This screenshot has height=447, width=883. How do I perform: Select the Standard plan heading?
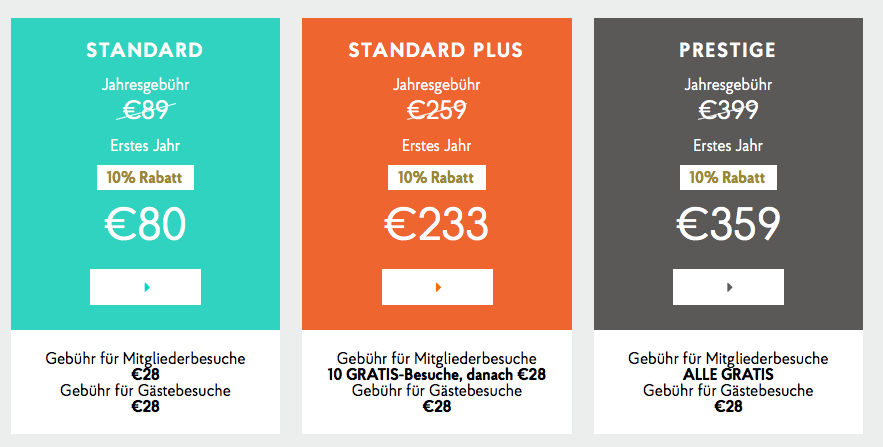coord(145,50)
